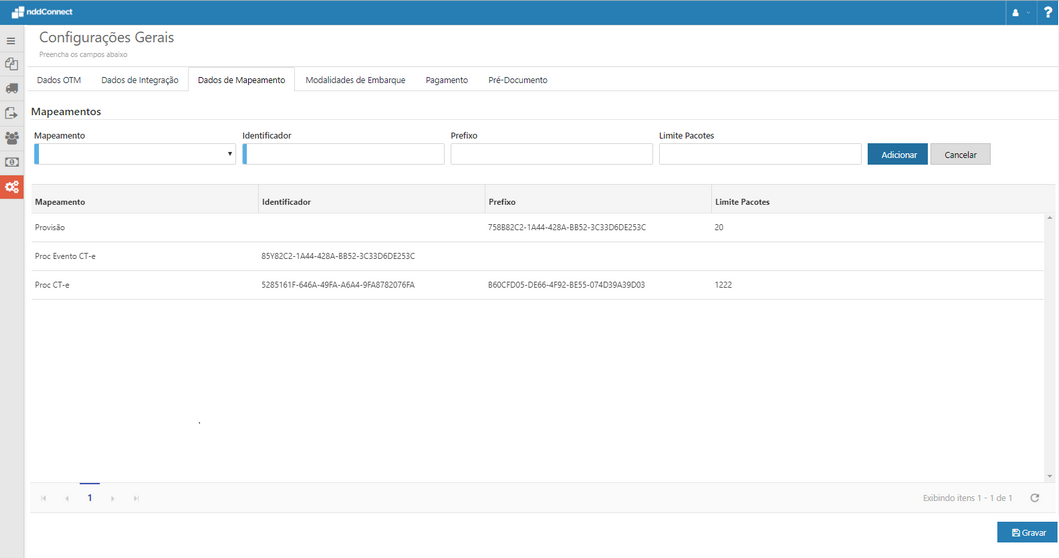Open the money payment sidebar icon
The height and width of the screenshot is (558, 1059).
(12, 162)
